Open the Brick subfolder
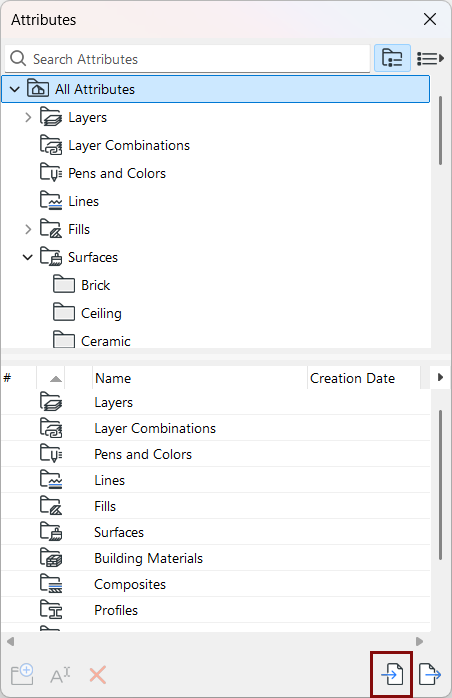 click(95, 285)
